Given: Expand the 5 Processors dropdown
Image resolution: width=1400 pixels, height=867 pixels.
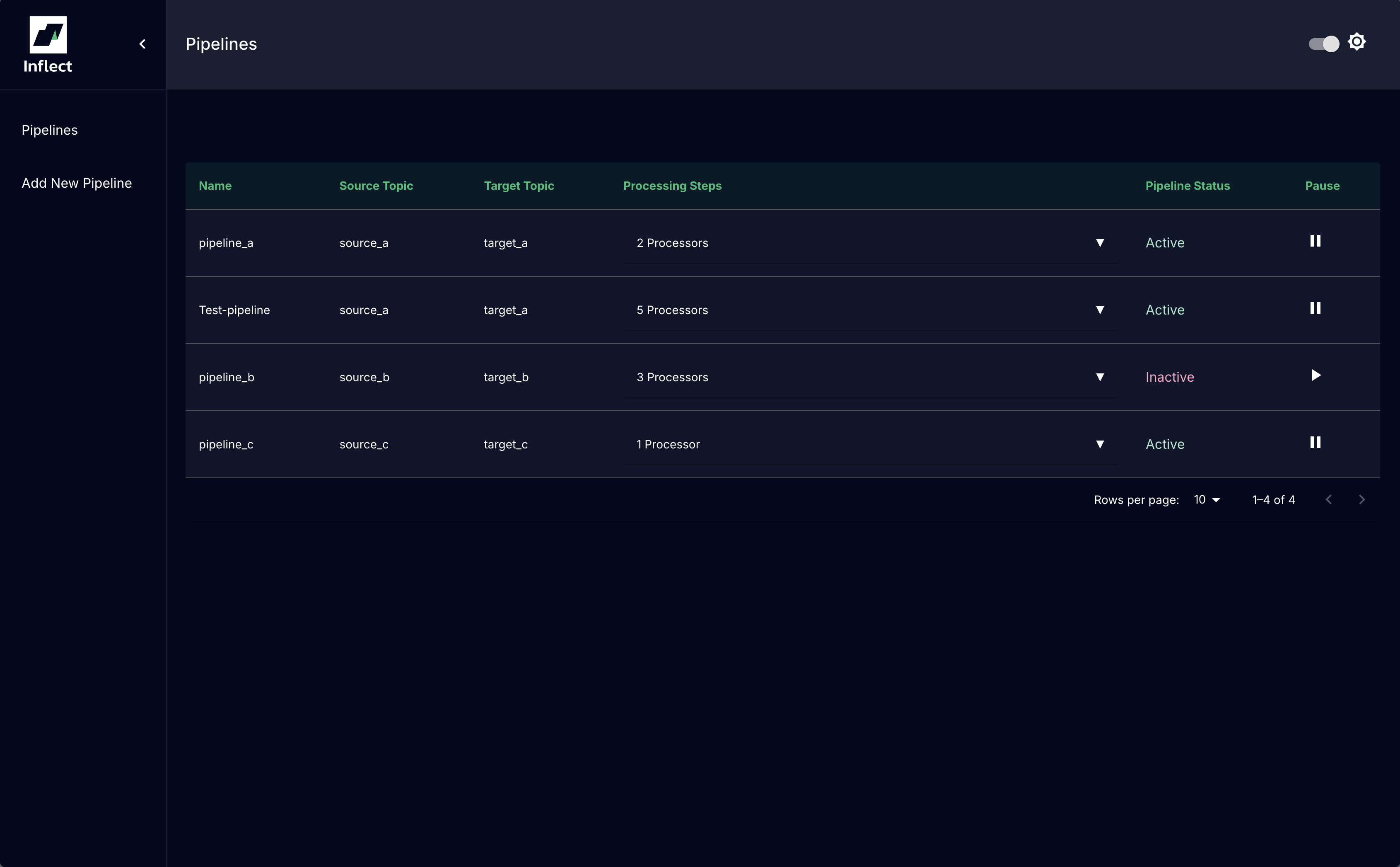Looking at the screenshot, I should (871, 310).
